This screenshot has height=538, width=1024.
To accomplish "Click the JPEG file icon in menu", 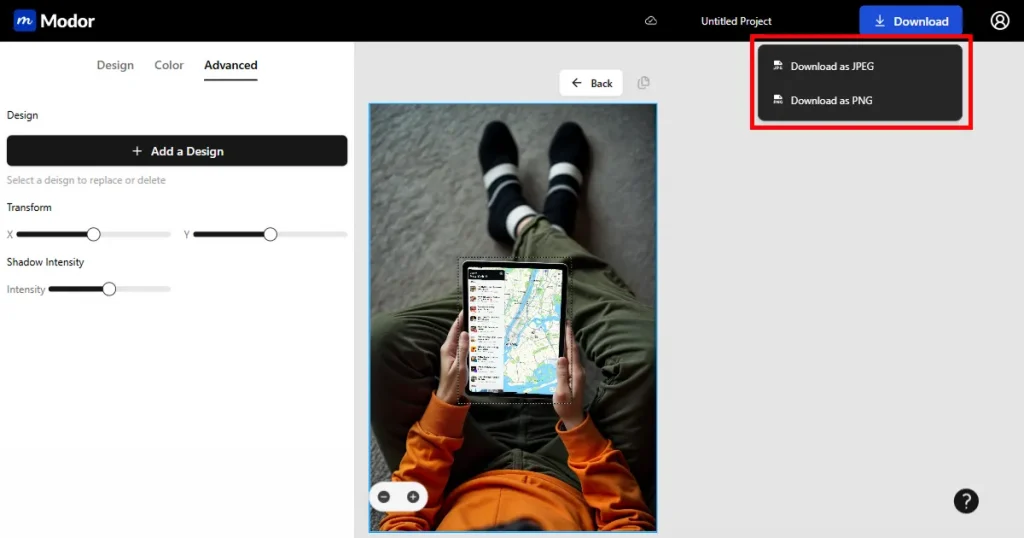I will tap(777, 66).
